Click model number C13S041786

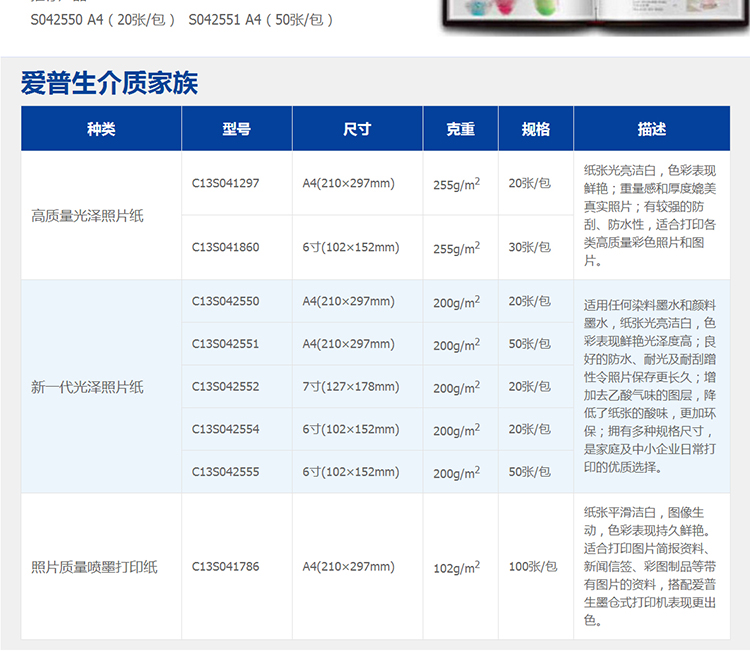click(225, 566)
